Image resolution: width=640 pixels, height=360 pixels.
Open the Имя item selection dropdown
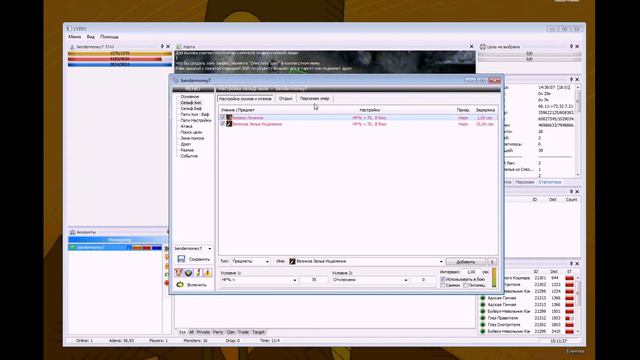coord(441,261)
